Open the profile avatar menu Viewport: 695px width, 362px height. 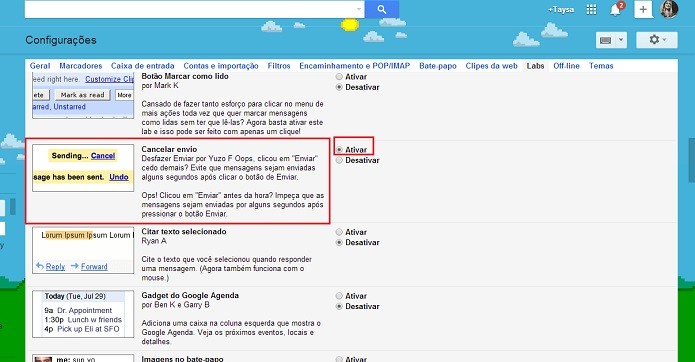(x=669, y=9)
